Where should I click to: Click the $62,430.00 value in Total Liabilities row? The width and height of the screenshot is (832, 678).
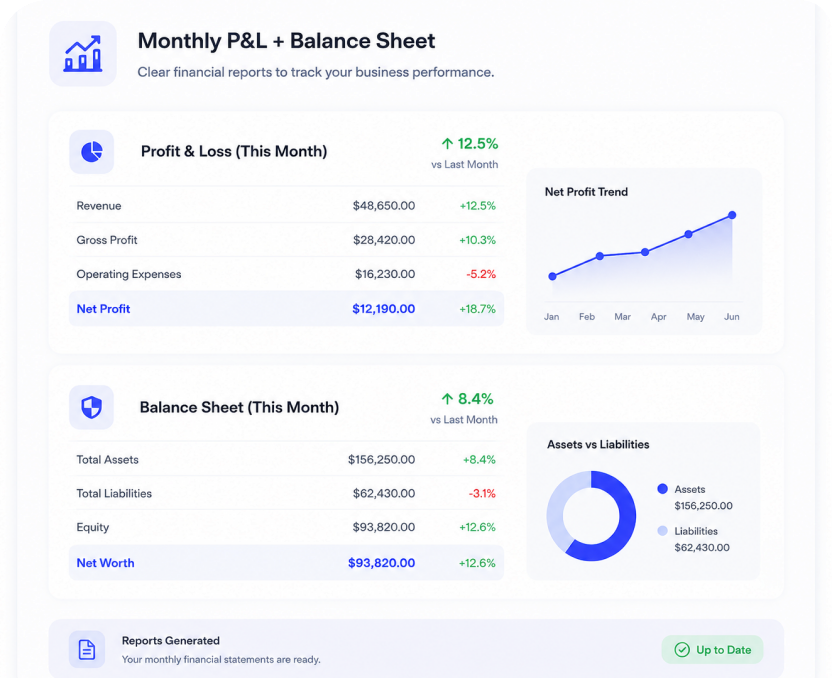tap(384, 493)
